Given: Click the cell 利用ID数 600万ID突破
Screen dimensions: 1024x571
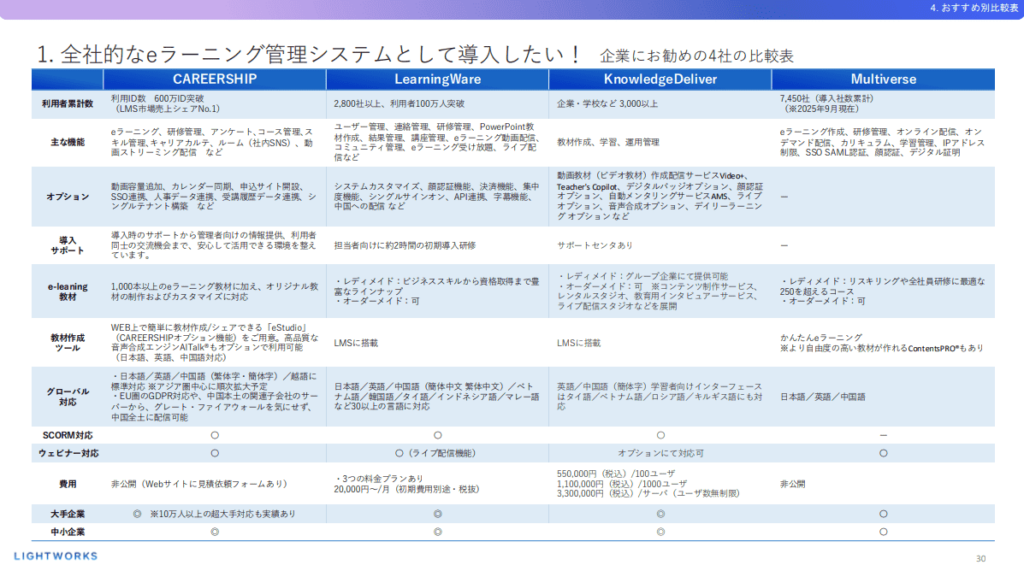Looking at the screenshot, I should pyautogui.click(x=157, y=99).
